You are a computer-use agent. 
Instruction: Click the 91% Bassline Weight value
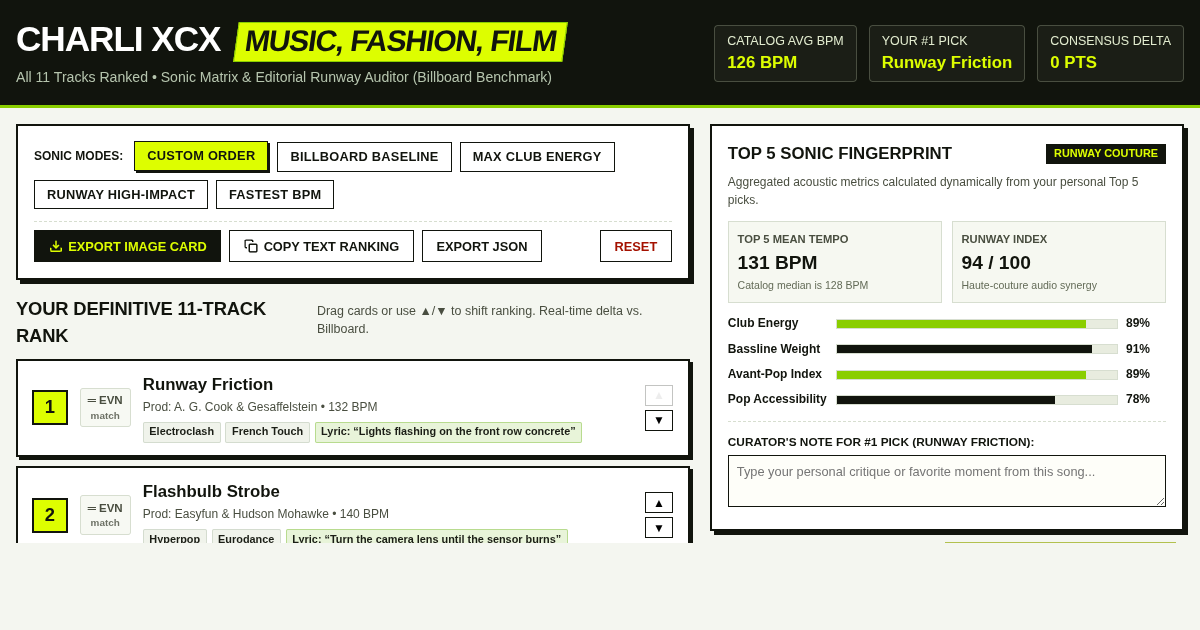click(1138, 349)
